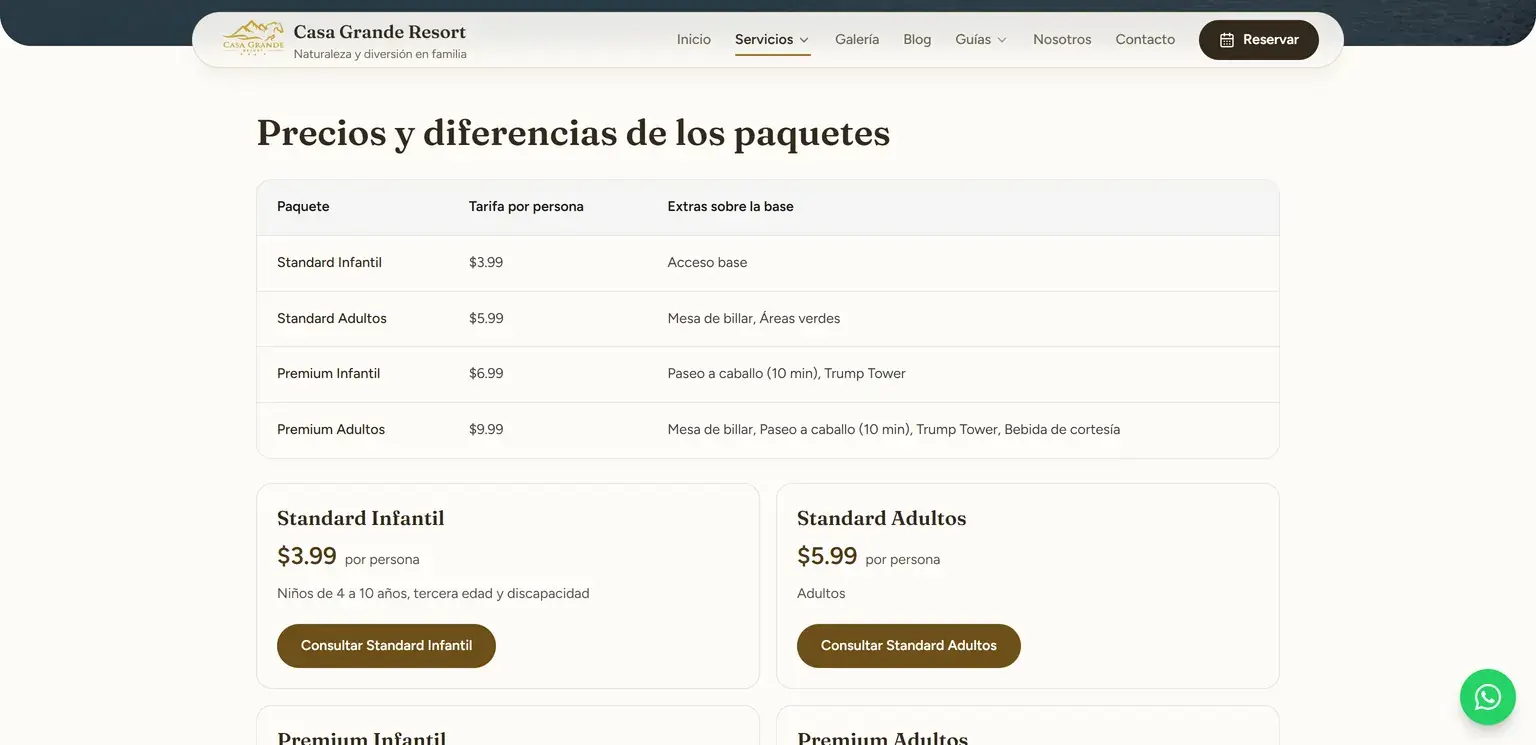Open the Galería page
The height and width of the screenshot is (745, 1536).
(857, 40)
